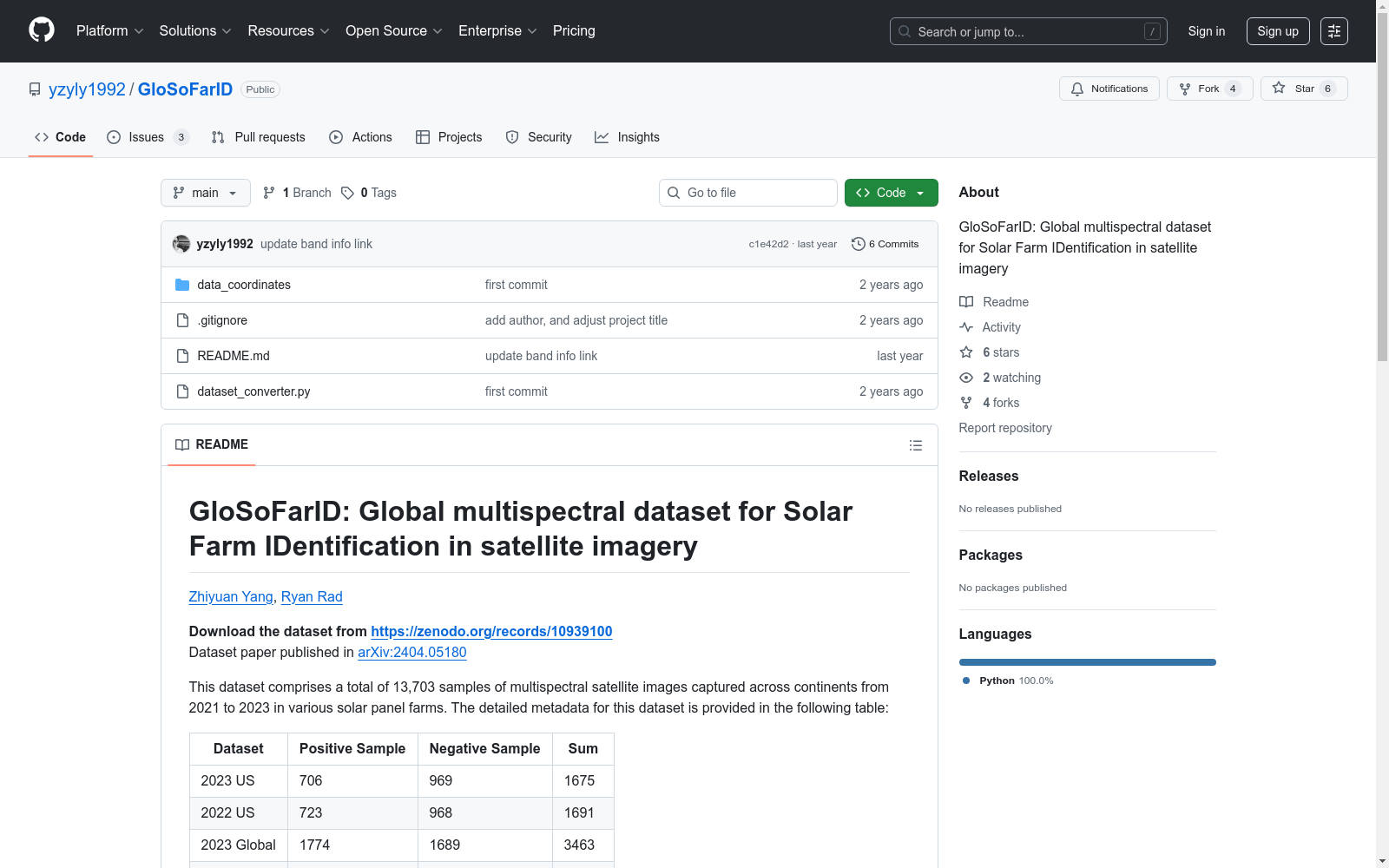Open the Actions tab

pos(361,137)
